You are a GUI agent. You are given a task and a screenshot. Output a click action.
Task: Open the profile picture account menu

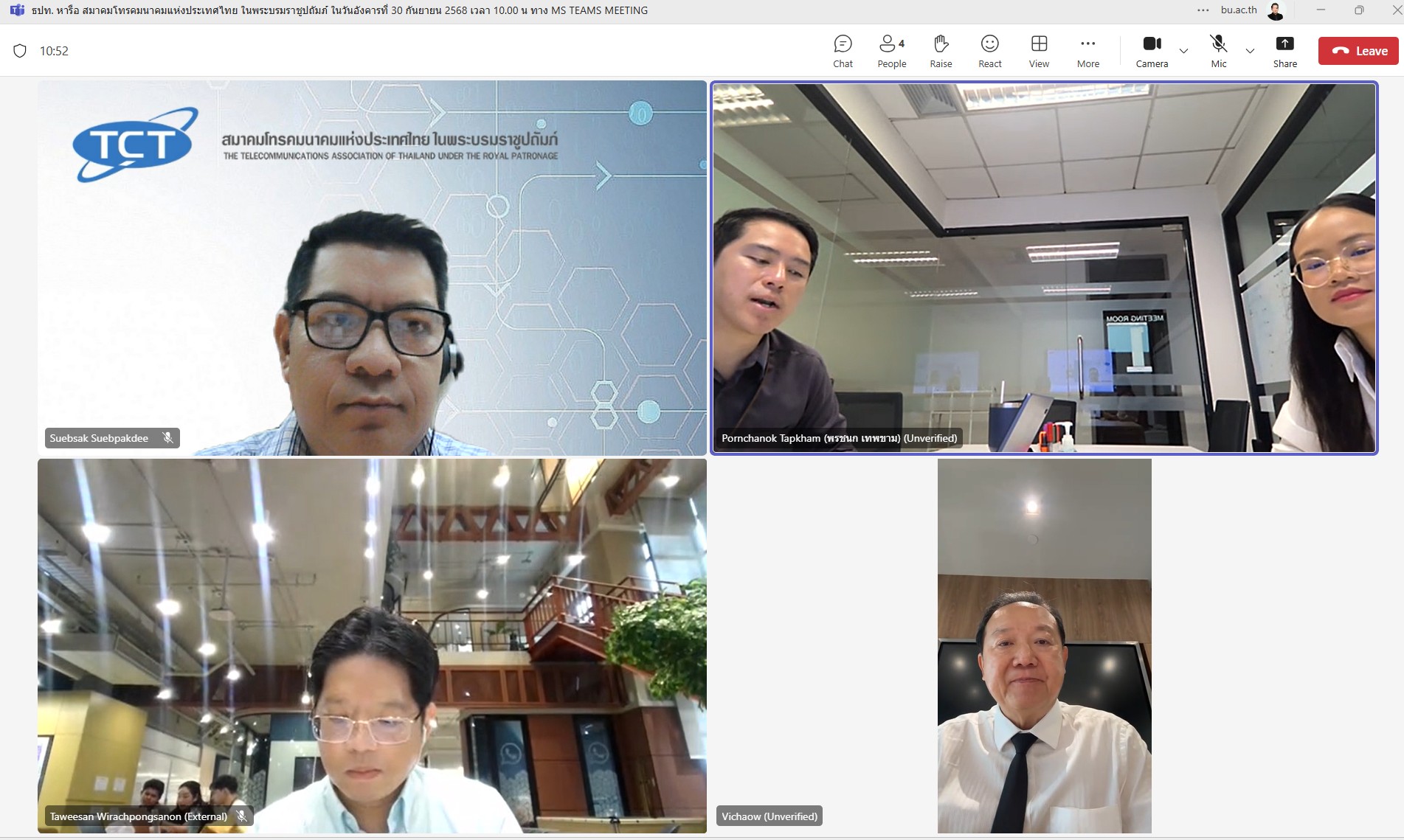[x=1276, y=10]
